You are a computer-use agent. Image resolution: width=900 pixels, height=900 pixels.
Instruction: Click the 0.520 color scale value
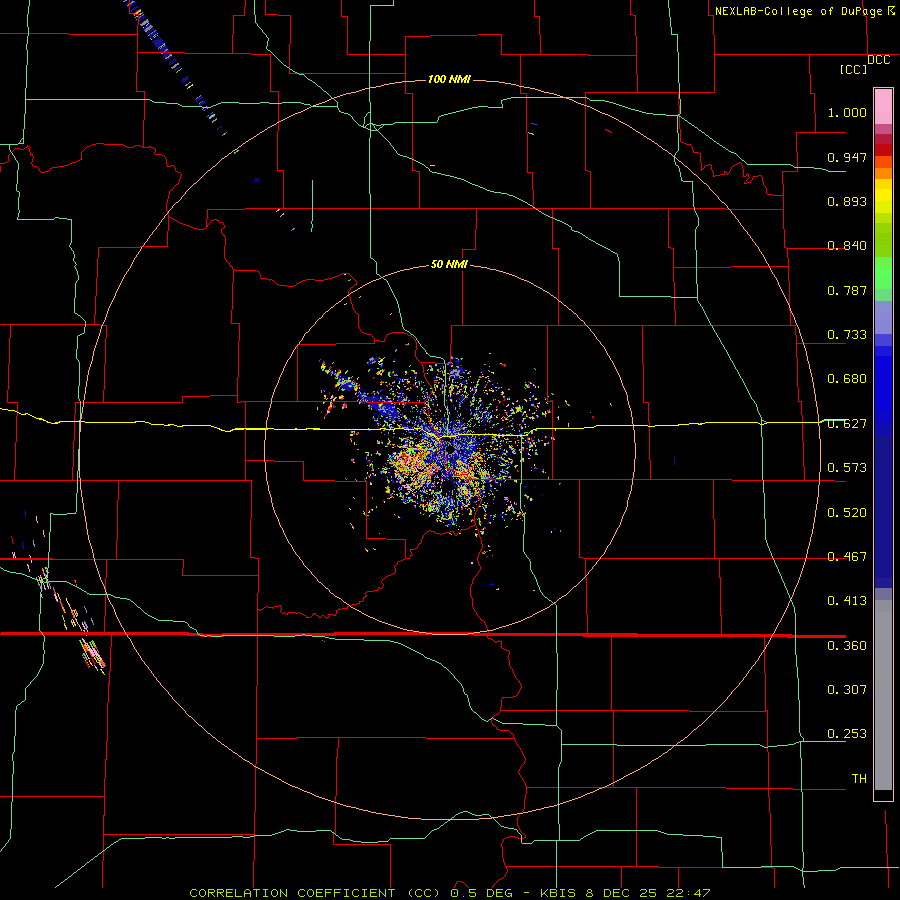point(847,513)
